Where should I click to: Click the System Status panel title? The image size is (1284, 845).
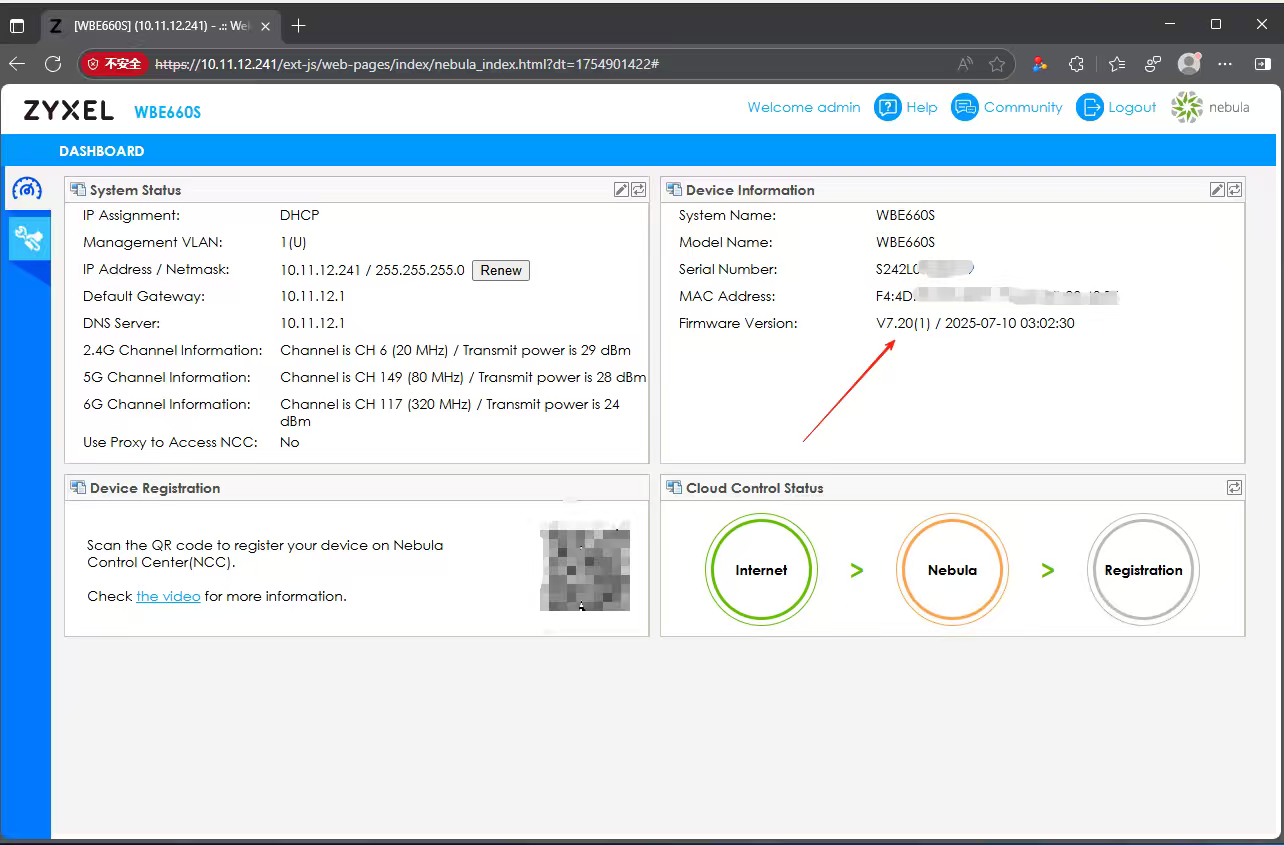[x=135, y=190]
